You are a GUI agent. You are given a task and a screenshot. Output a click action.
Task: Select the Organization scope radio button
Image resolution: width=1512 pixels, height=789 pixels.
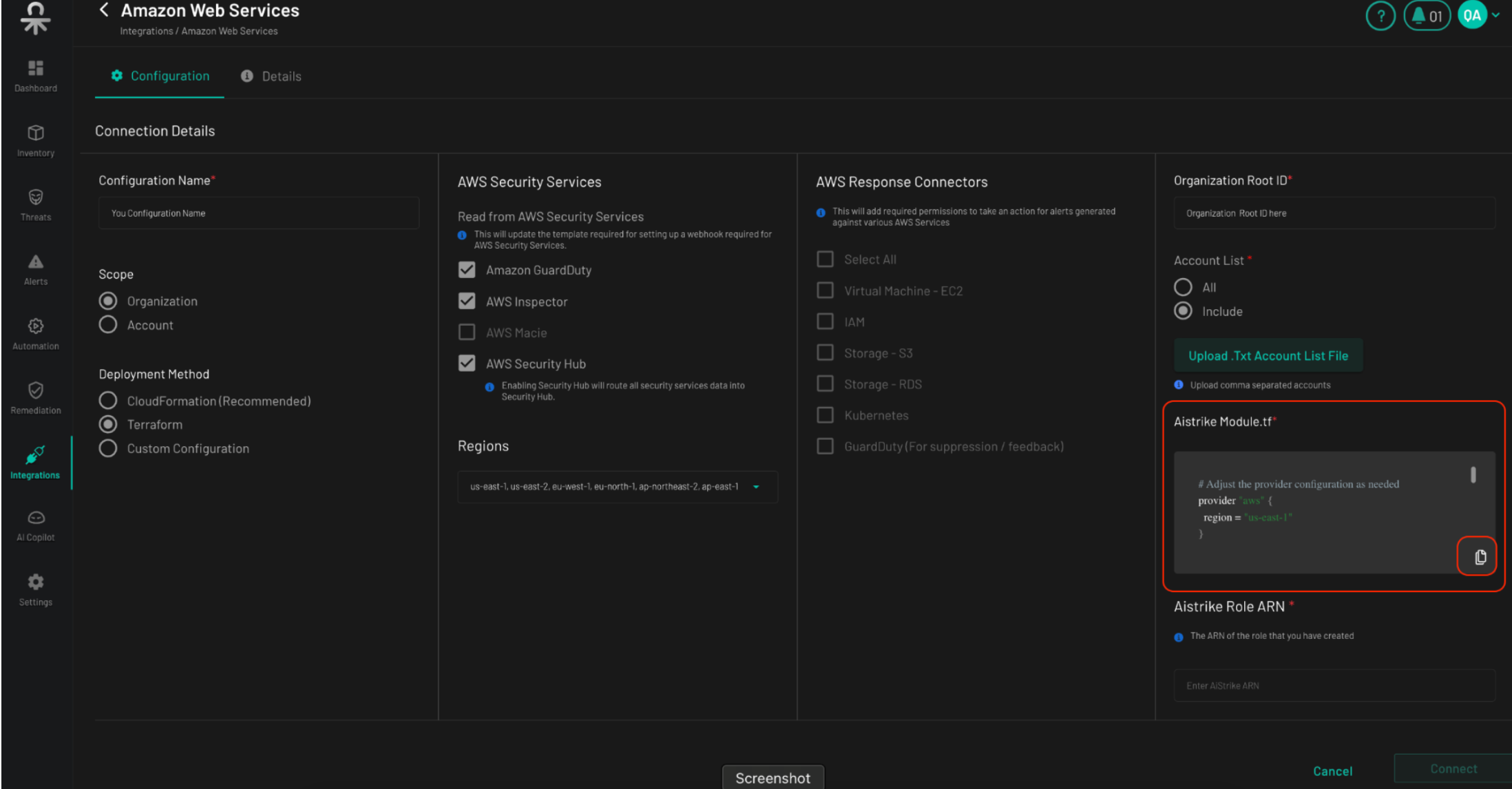[108, 301]
